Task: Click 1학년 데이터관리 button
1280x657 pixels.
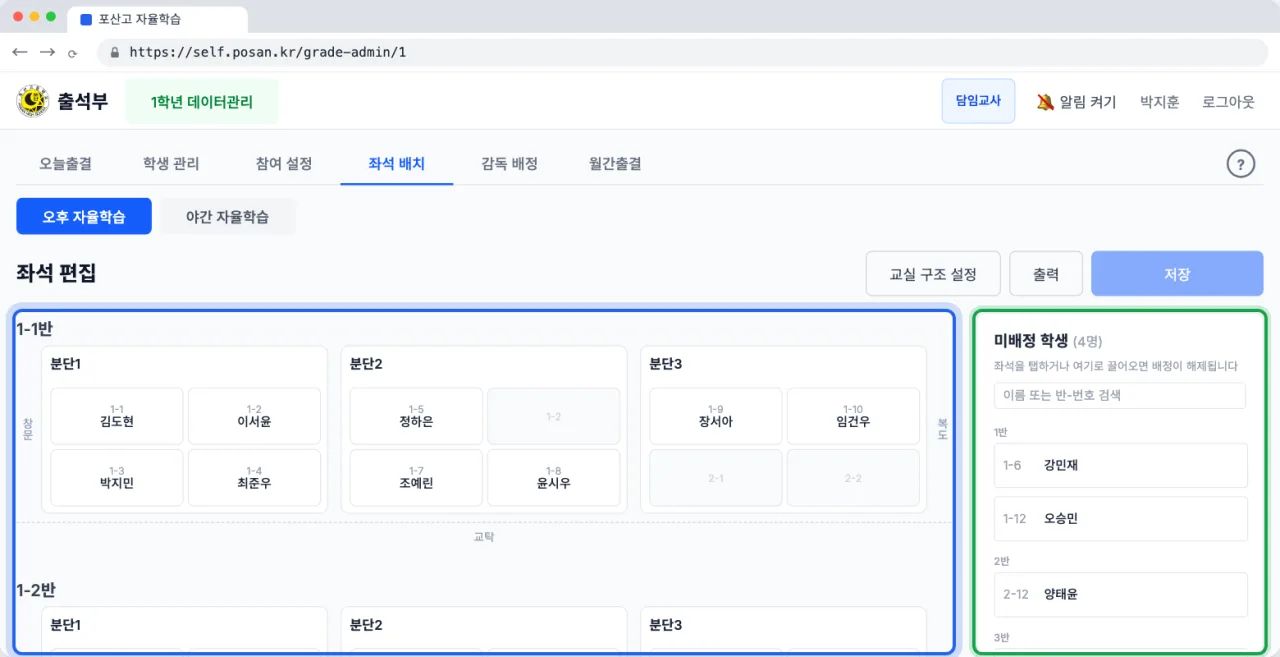Action: (202, 102)
